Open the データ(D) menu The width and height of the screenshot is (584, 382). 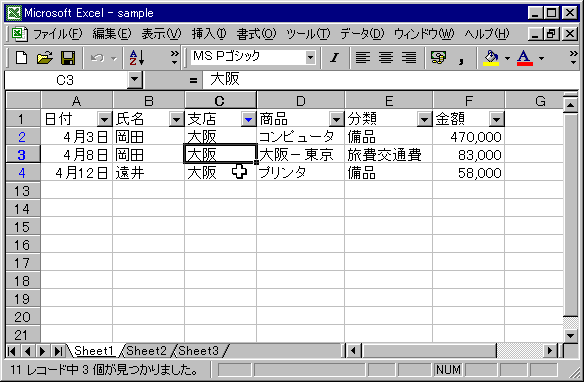click(362, 34)
